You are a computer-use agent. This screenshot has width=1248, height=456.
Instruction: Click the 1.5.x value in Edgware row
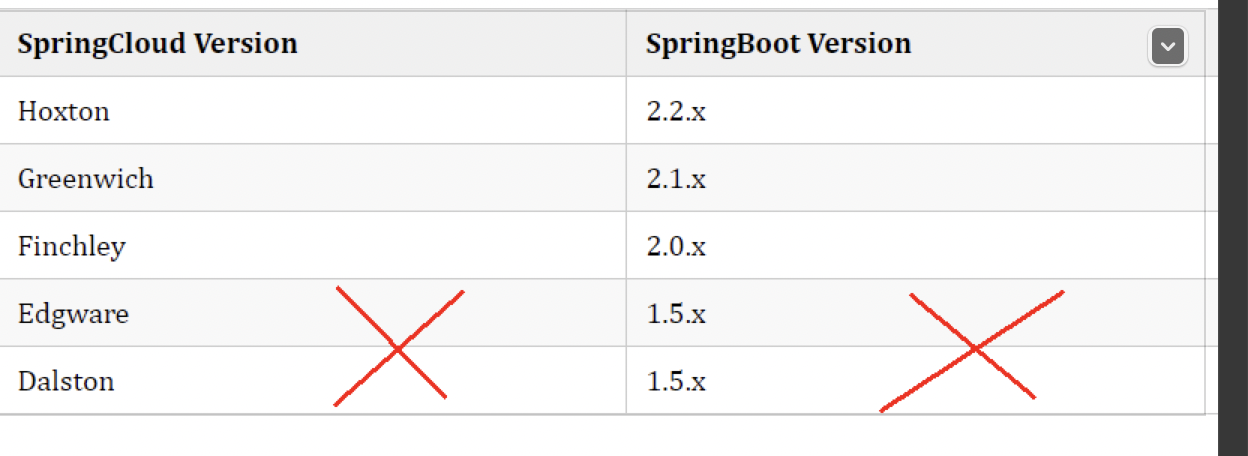click(x=676, y=314)
